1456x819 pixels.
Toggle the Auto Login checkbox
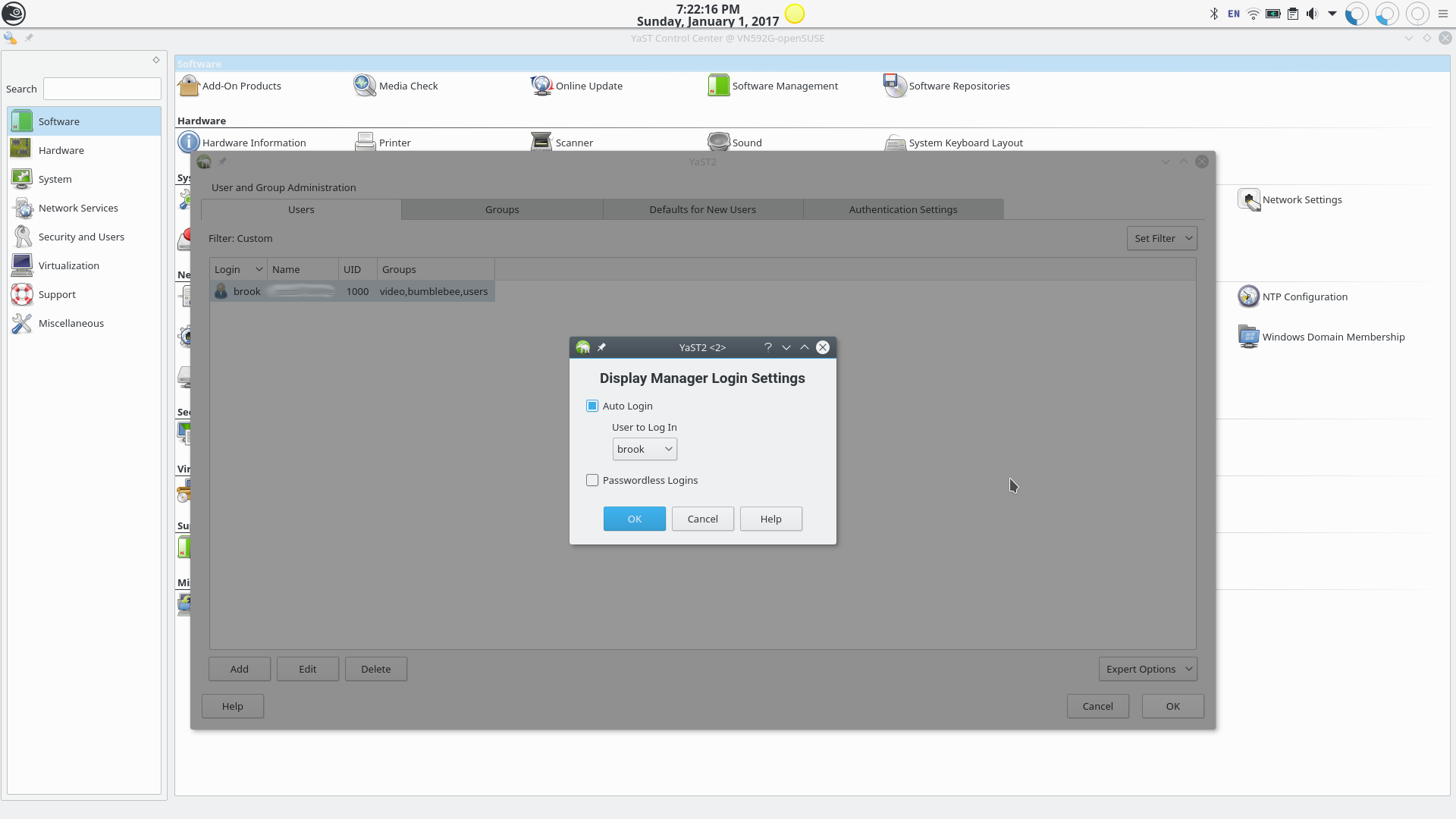pos(592,406)
